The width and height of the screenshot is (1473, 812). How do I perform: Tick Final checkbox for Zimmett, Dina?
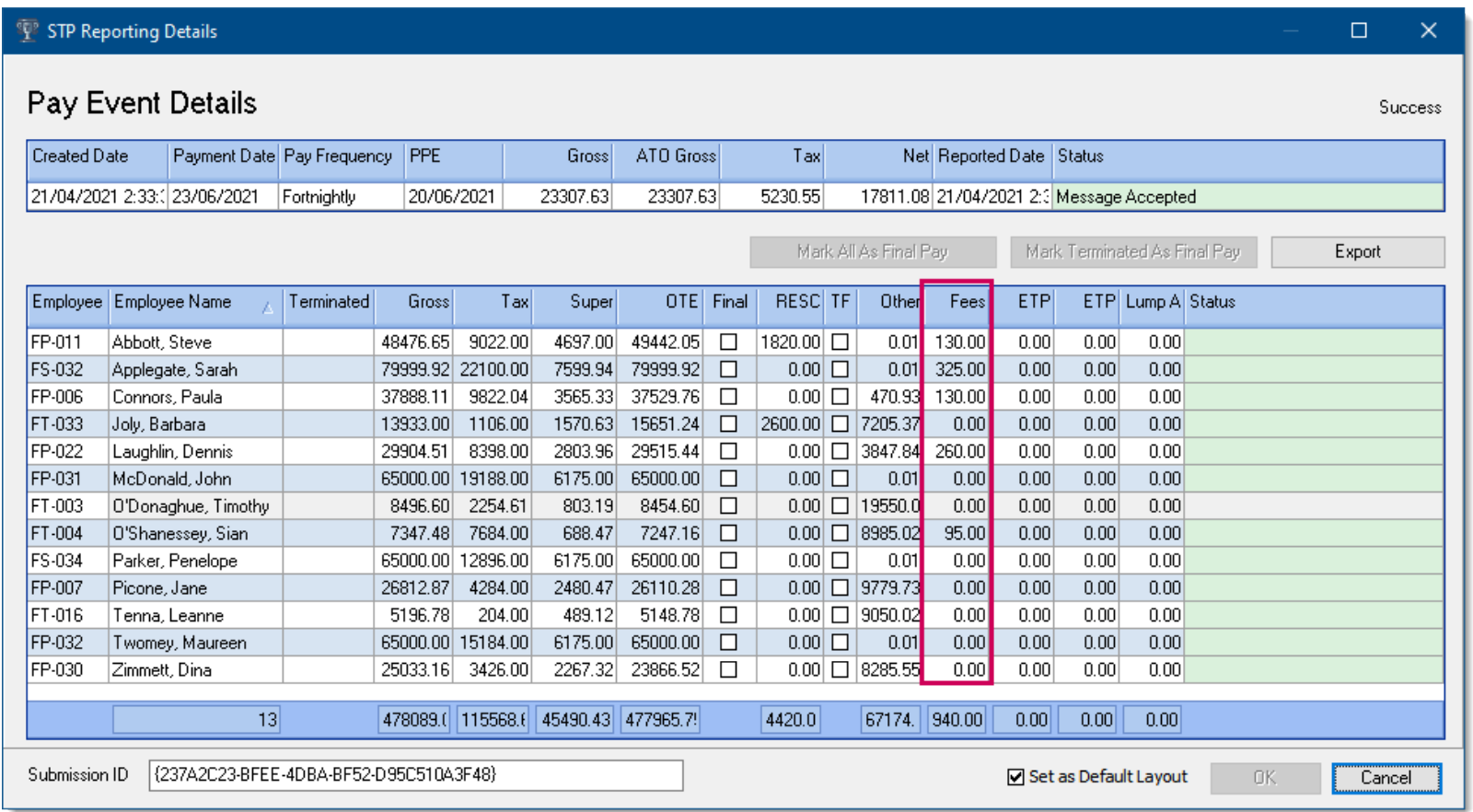(728, 669)
